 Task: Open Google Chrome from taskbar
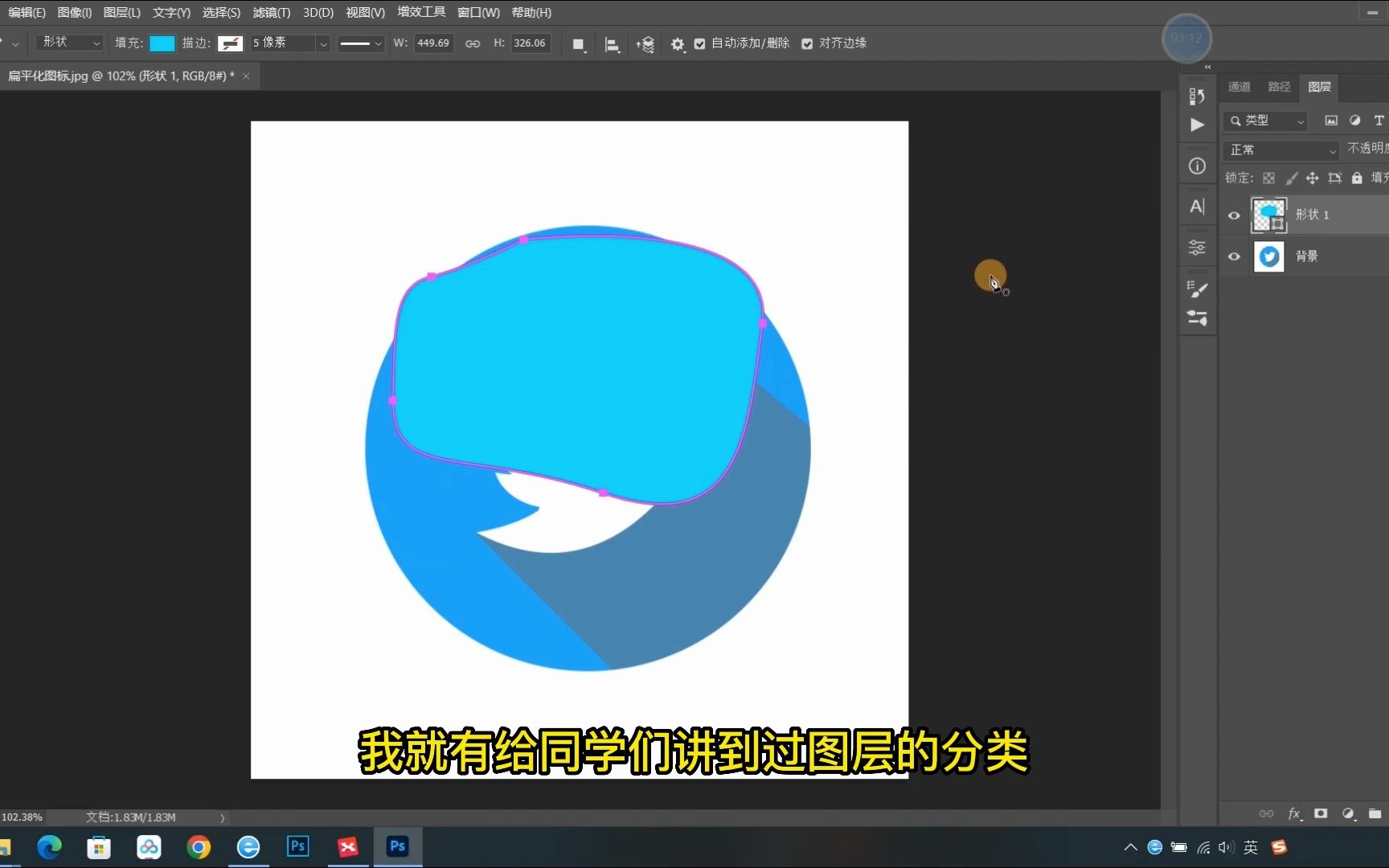pyautogui.click(x=199, y=847)
